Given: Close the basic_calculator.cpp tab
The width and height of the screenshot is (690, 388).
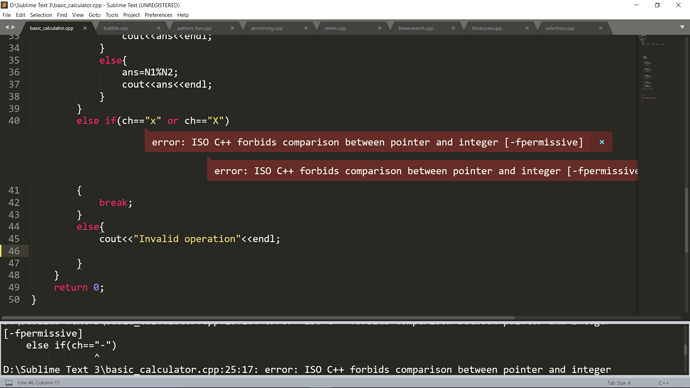Looking at the screenshot, I should pyautogui.click(x=85, y=28).
